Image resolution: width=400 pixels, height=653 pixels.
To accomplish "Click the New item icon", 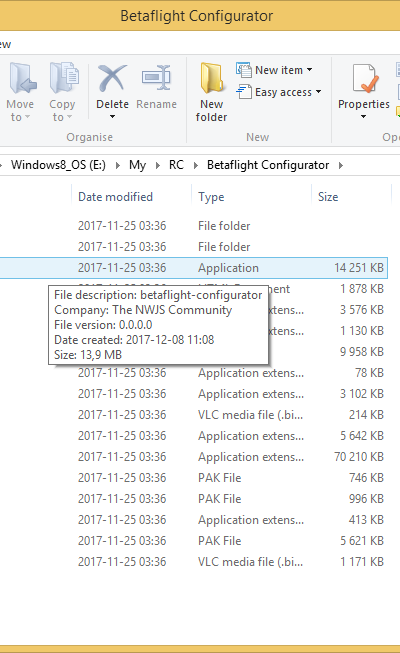I will [x=244, y=70].
